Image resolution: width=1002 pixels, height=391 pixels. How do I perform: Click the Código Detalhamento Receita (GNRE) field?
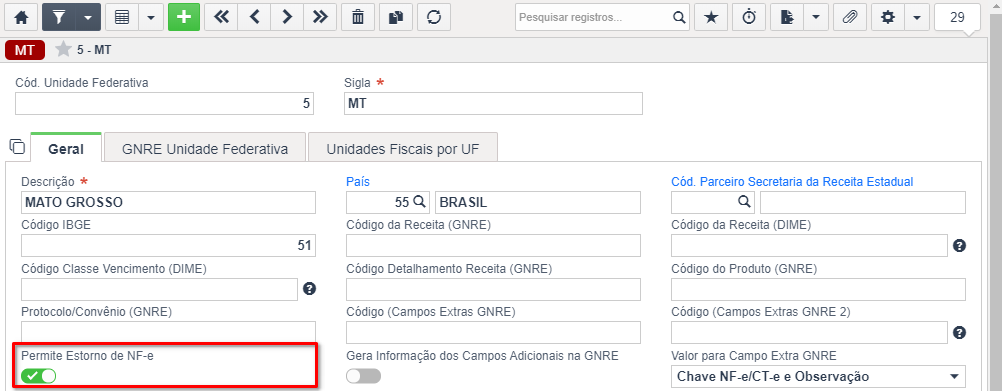(x=493, y=289)
